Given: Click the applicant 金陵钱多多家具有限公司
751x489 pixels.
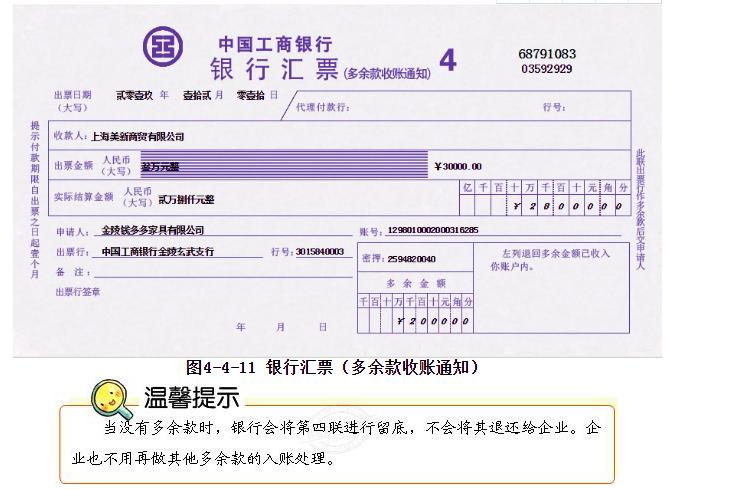Looking at the screenshot, I should tap(153, 230).
